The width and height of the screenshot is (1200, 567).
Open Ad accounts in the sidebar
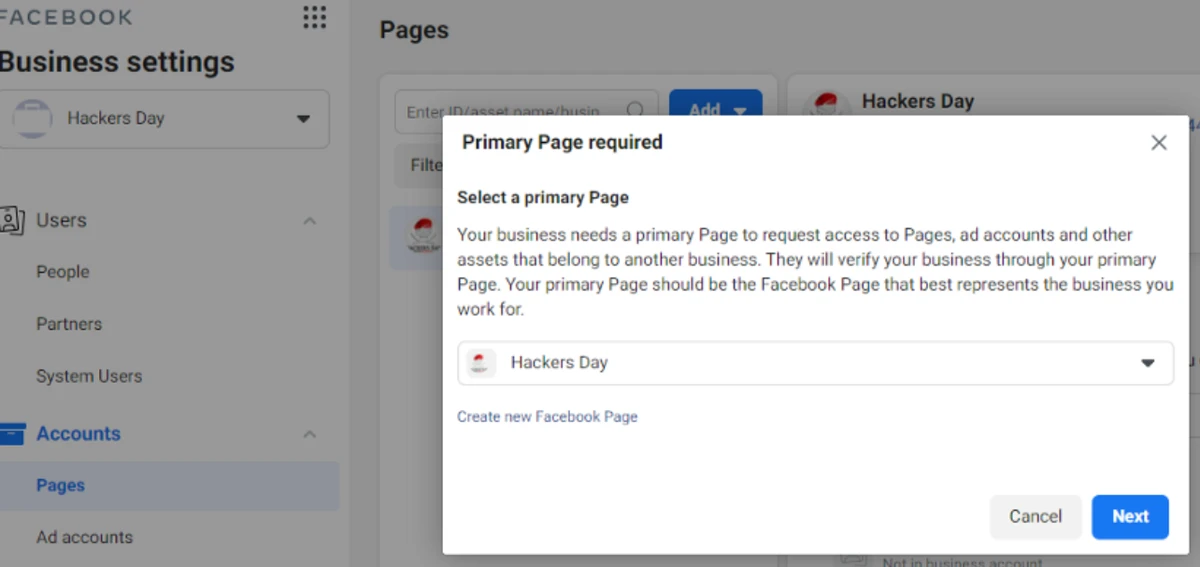(x=84, y=537)
